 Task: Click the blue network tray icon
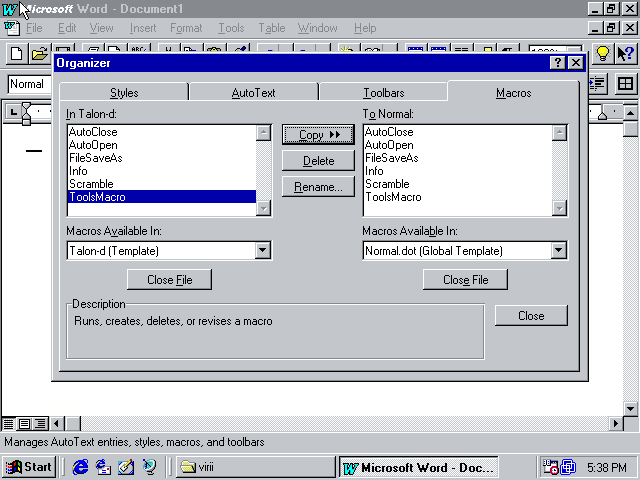pos(568,467)
